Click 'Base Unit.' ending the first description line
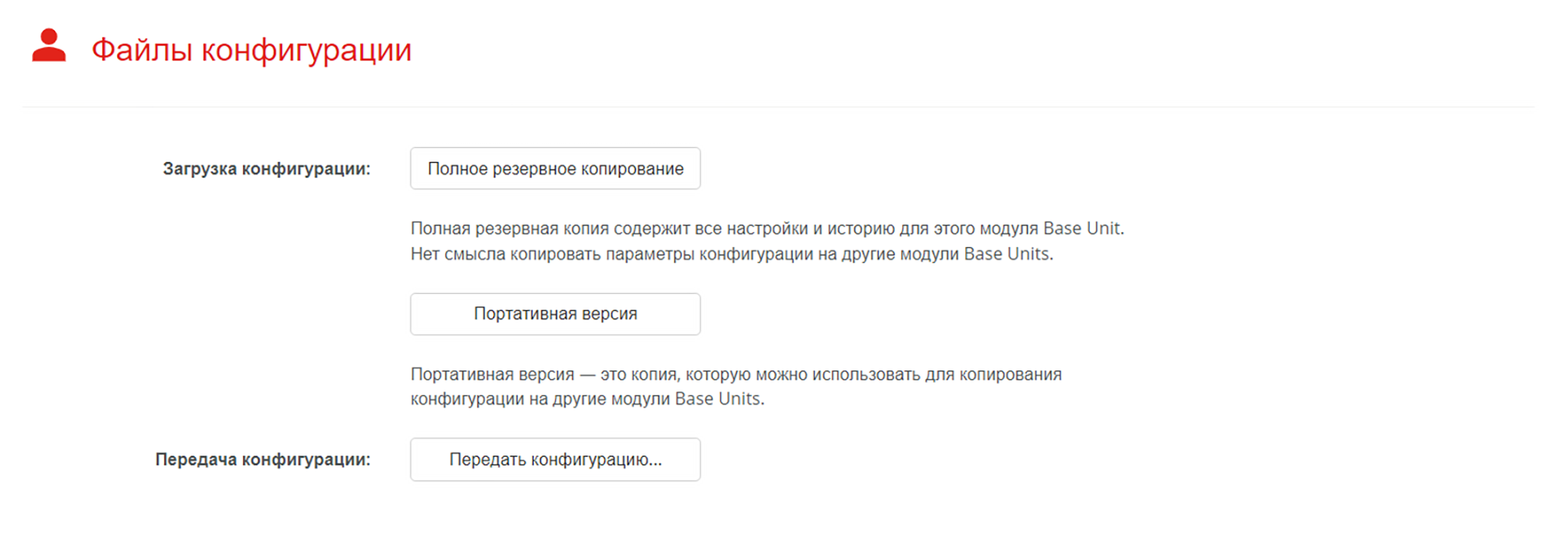1568x557 pixels. tap(1084, 228)
